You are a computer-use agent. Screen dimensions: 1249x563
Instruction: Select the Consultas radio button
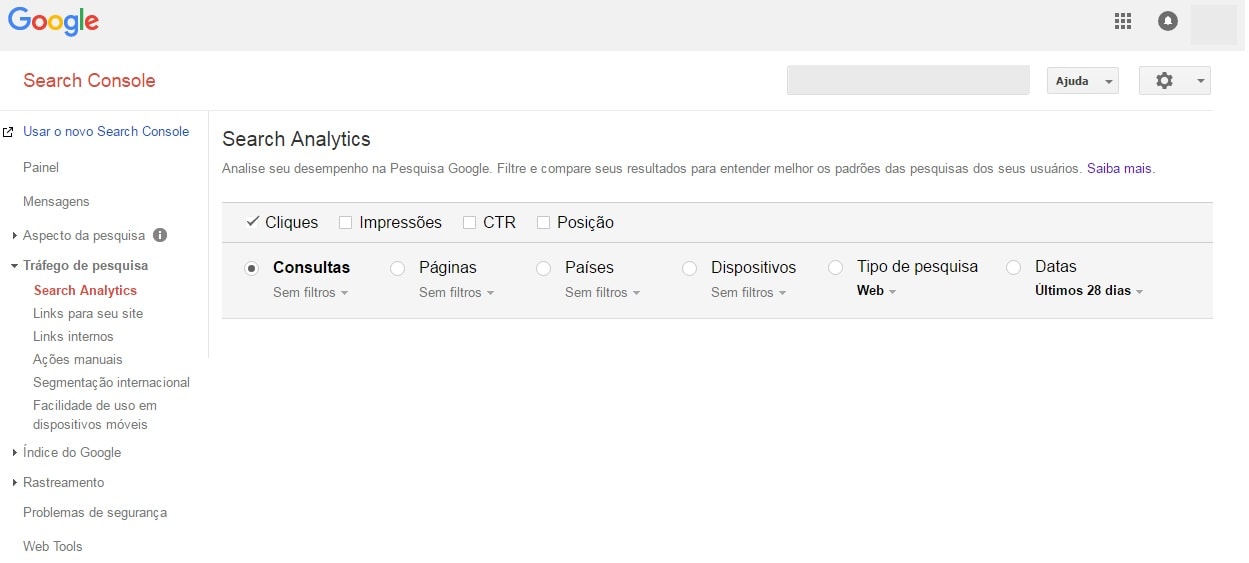tap(251, 268)
